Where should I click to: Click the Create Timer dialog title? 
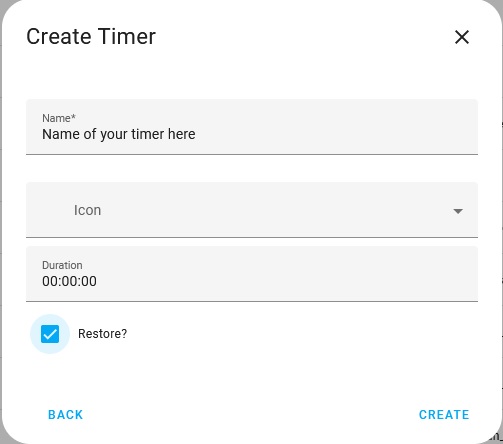(91, 36)
